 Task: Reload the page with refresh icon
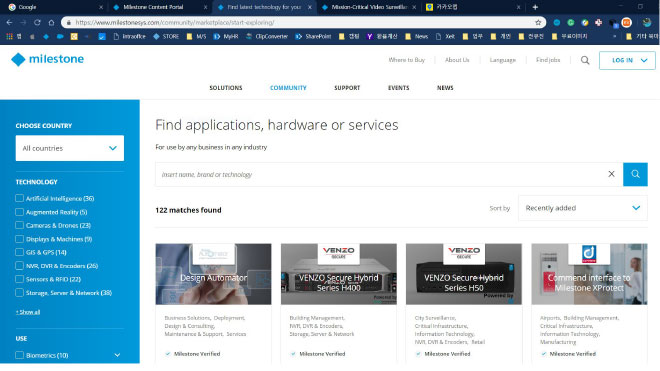[37, 22]
